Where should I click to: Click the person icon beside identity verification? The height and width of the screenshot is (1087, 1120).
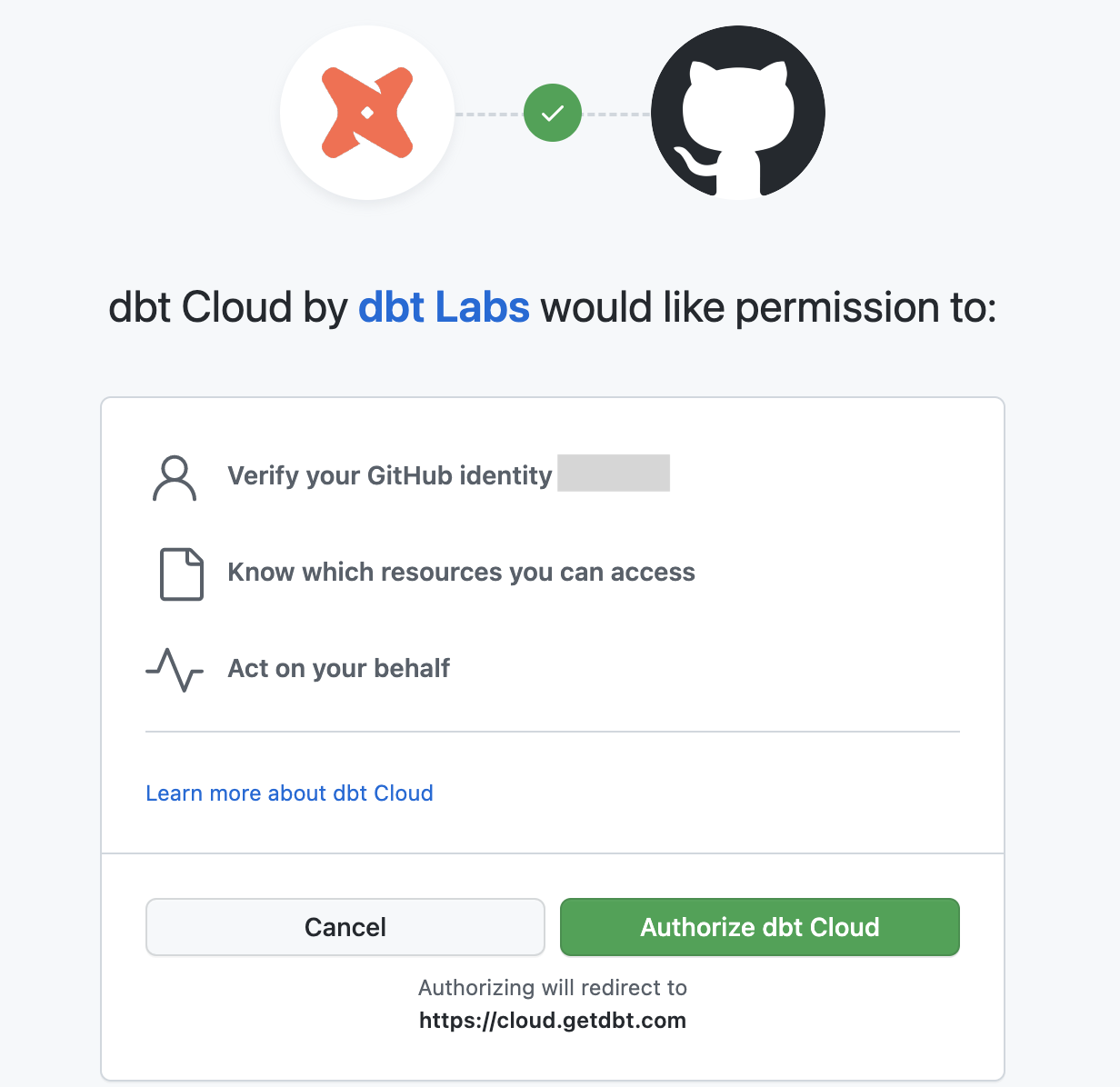(175, 478)
